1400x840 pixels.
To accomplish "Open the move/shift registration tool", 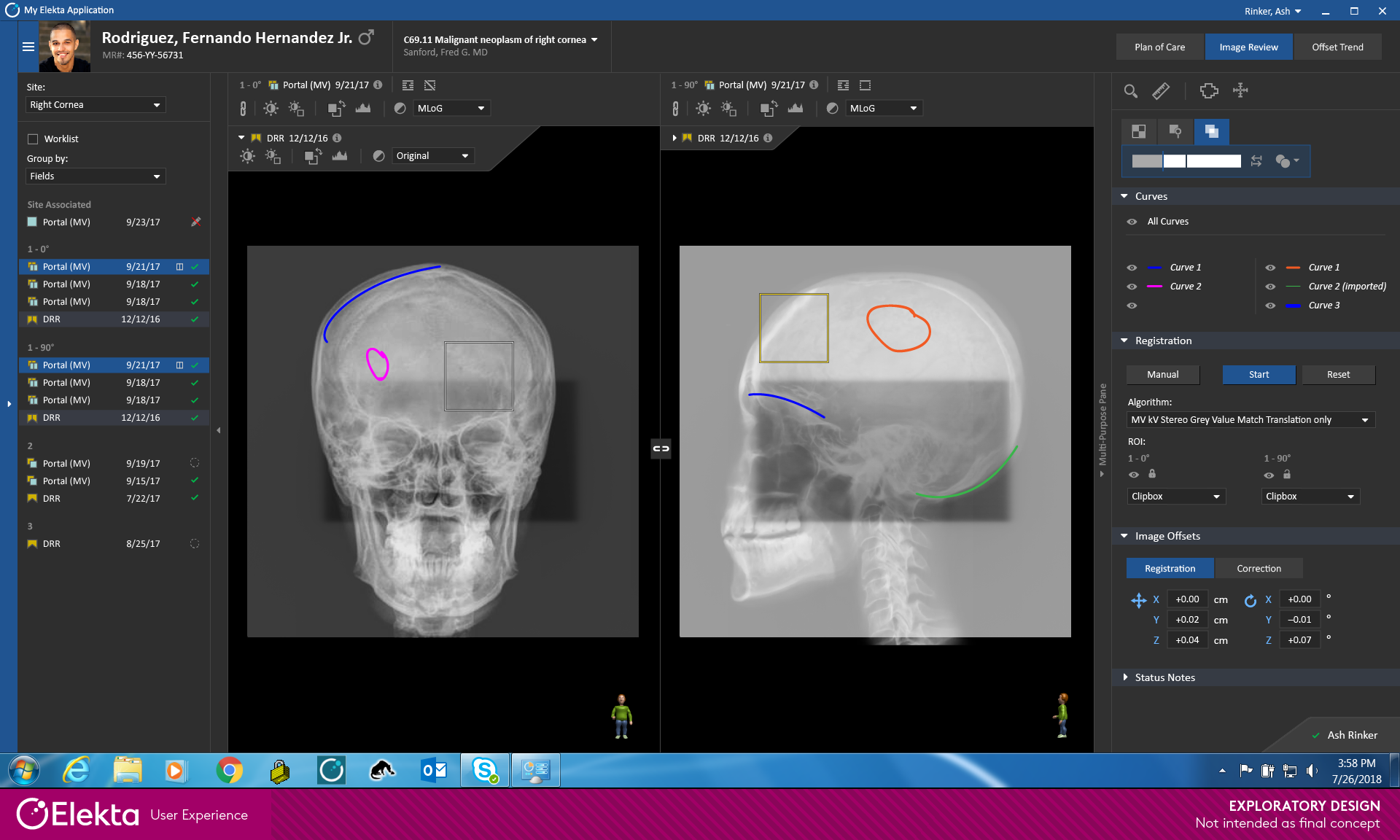I will (x=1240, y=91).
